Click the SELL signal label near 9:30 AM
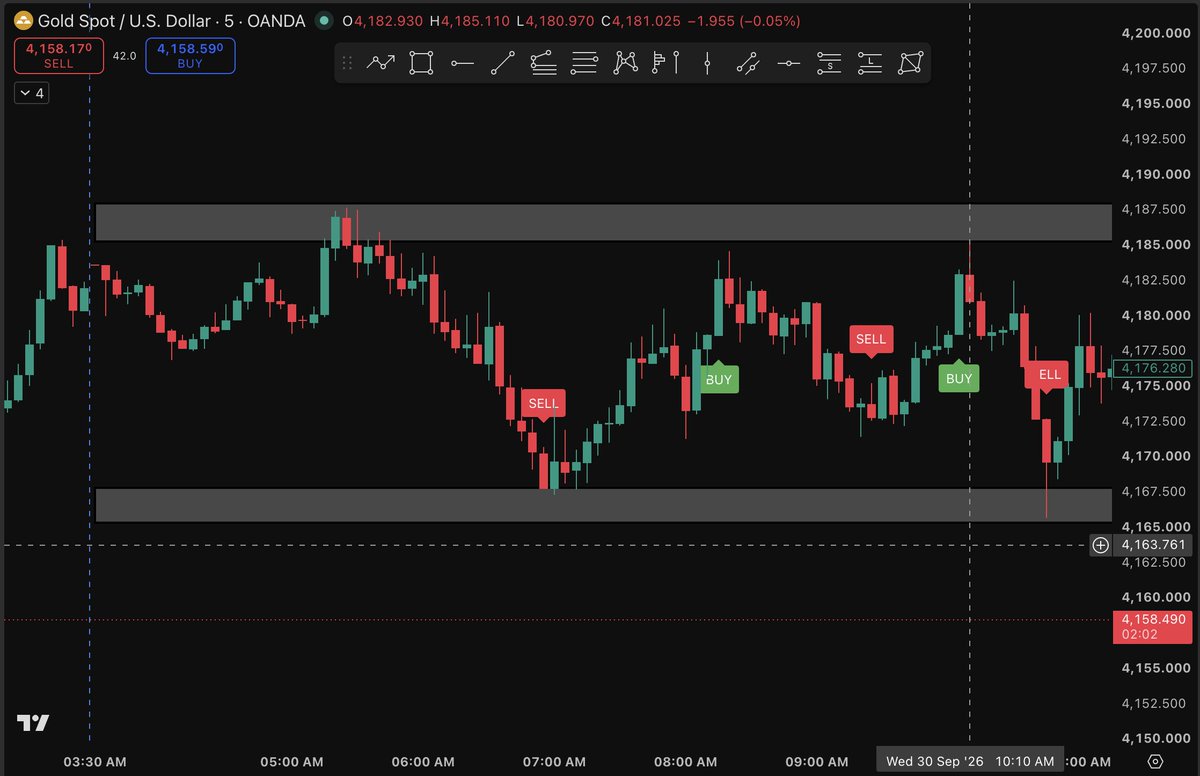Screen dimensions: 1200x776 click(870, 340)
